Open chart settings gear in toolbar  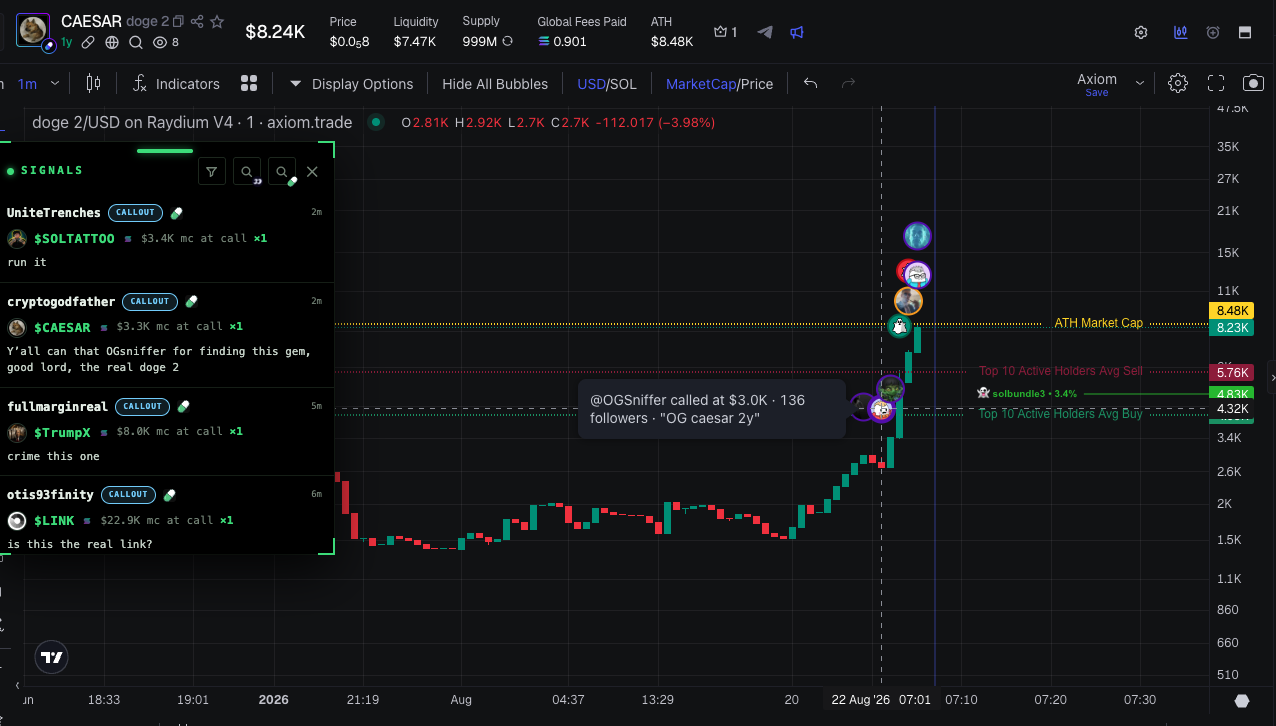coord(1178,84)
